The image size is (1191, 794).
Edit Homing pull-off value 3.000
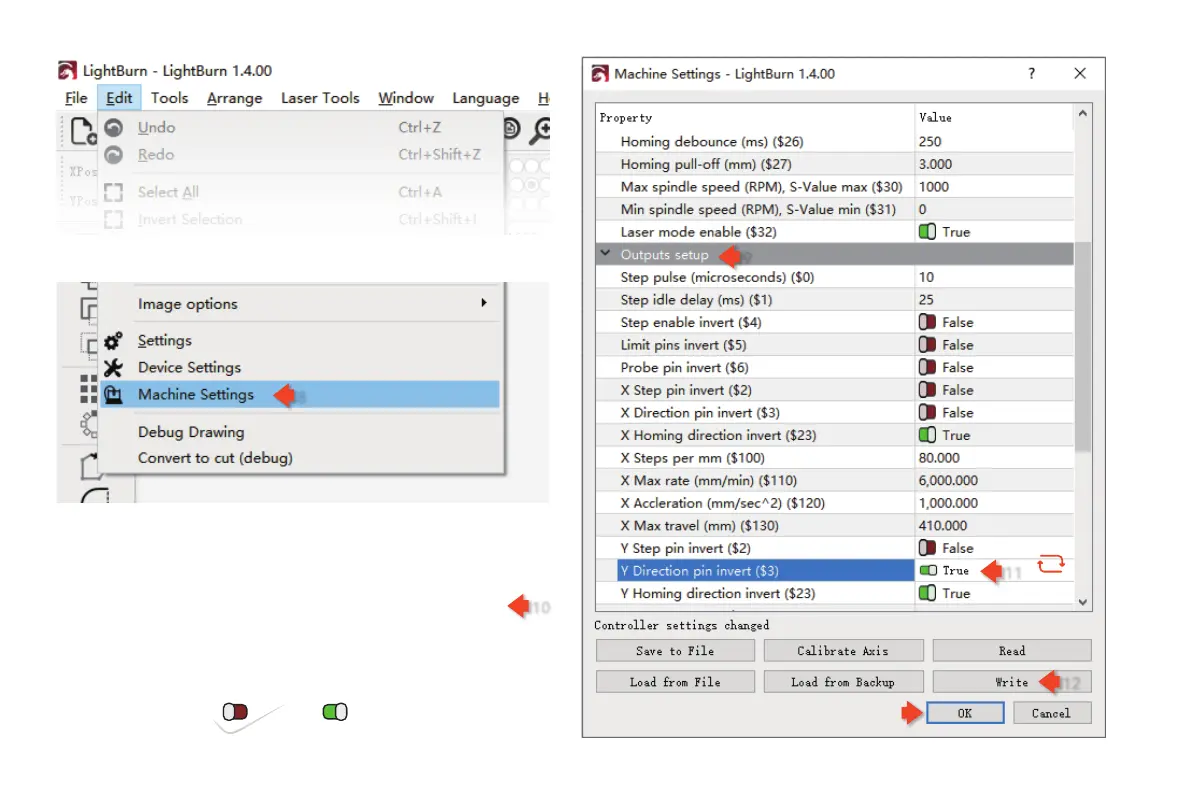tap(994, 164)
